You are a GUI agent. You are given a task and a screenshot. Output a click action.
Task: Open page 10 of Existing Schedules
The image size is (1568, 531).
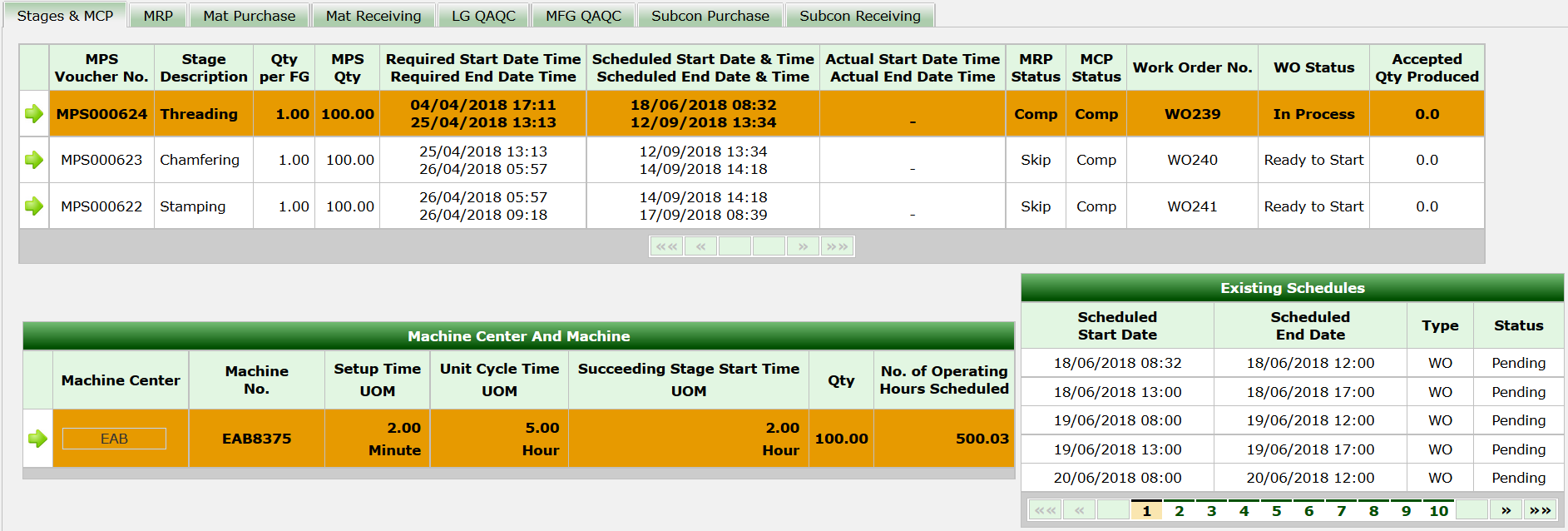pyautogui.click(x=1438, y=511)
